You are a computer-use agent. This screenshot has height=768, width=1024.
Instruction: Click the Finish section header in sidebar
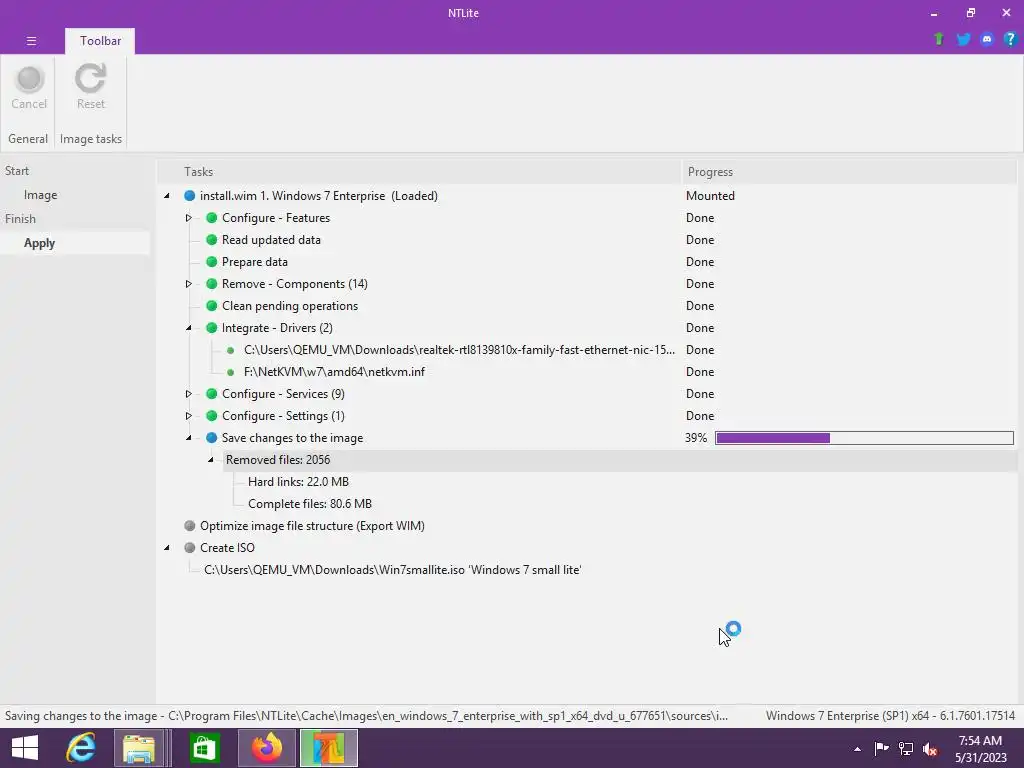[20, 219]
